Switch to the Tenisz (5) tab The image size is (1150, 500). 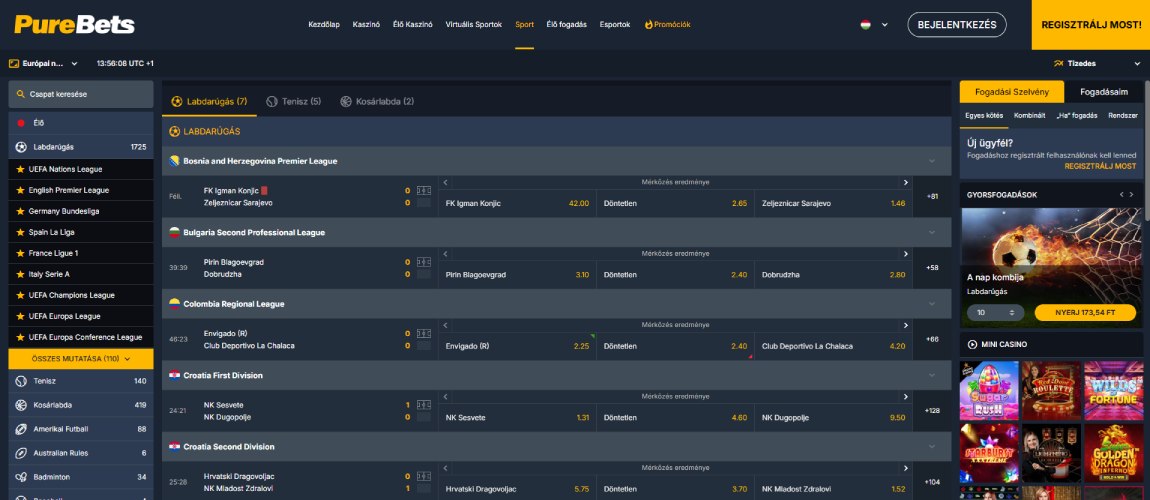(293, 101)
